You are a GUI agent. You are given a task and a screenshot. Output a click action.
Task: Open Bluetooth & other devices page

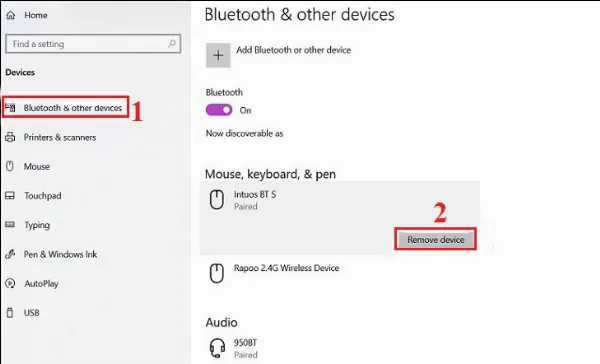65,108
